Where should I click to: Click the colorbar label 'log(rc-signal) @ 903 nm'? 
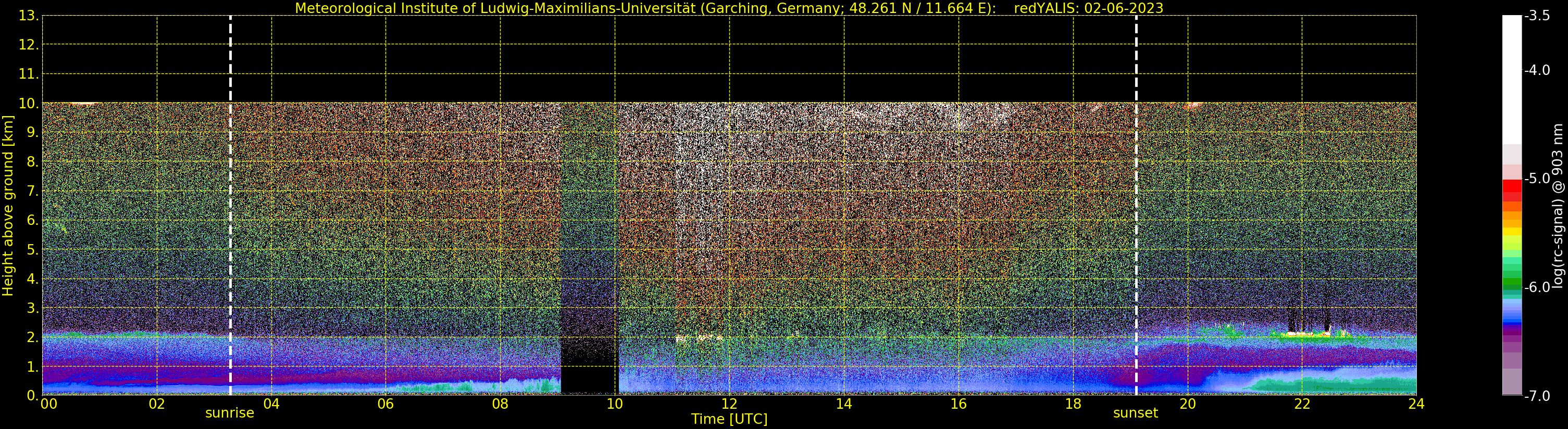point(1558,206)
